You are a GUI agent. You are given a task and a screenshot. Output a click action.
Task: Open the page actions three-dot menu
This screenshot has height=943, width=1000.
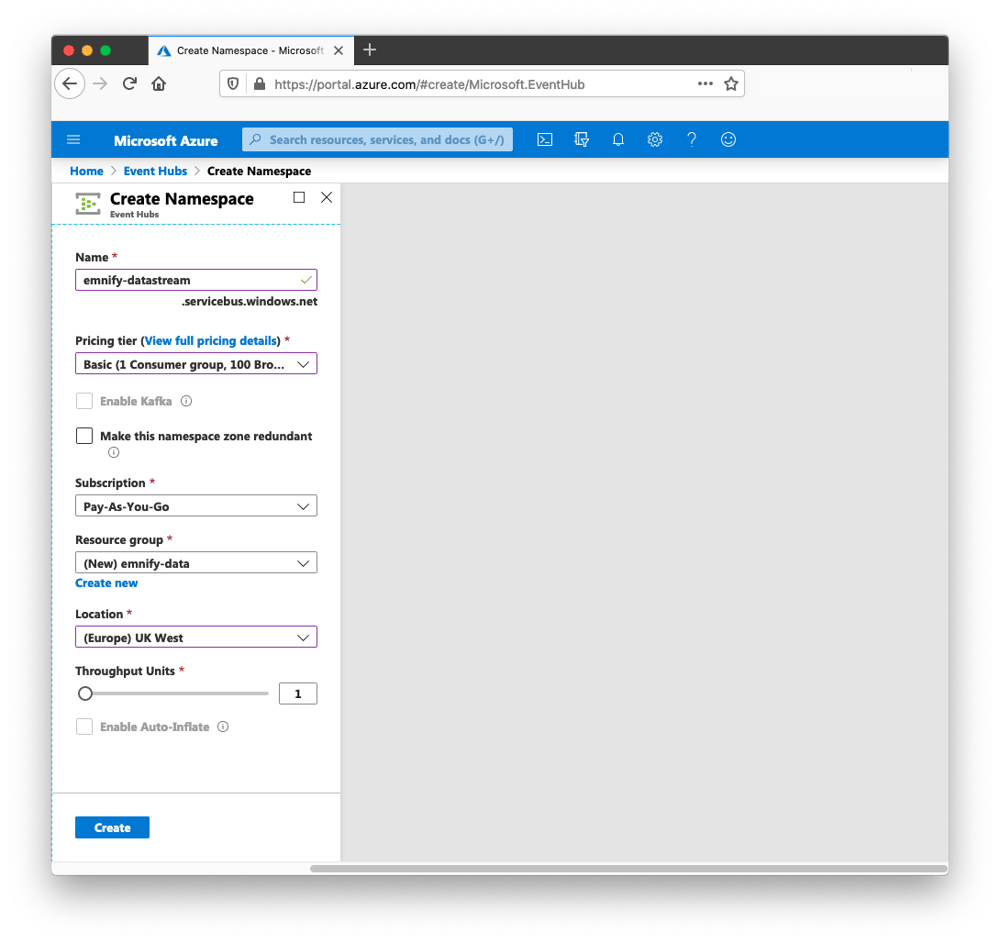tap(705, 84)
